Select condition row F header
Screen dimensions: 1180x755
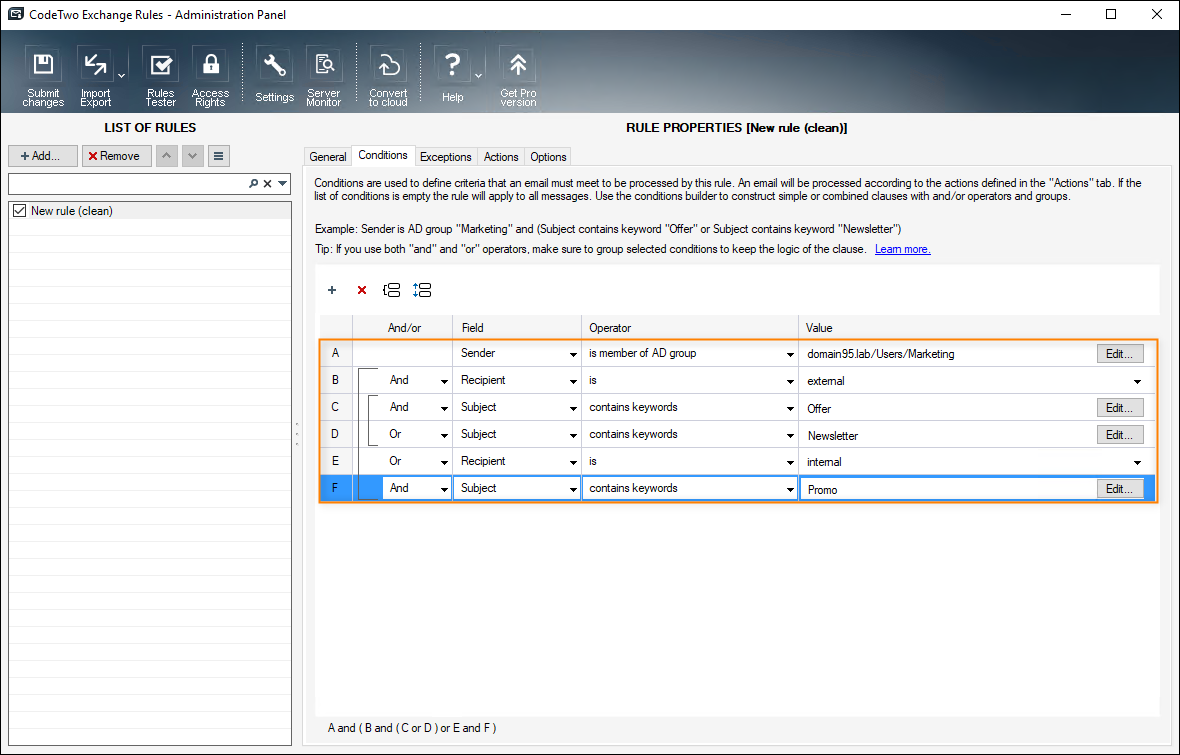point(336,489)
